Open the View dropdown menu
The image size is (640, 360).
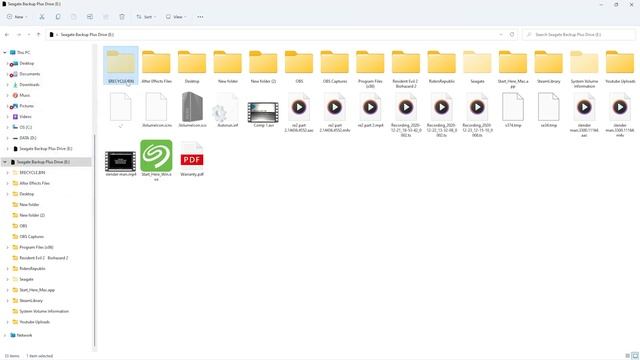176,17
